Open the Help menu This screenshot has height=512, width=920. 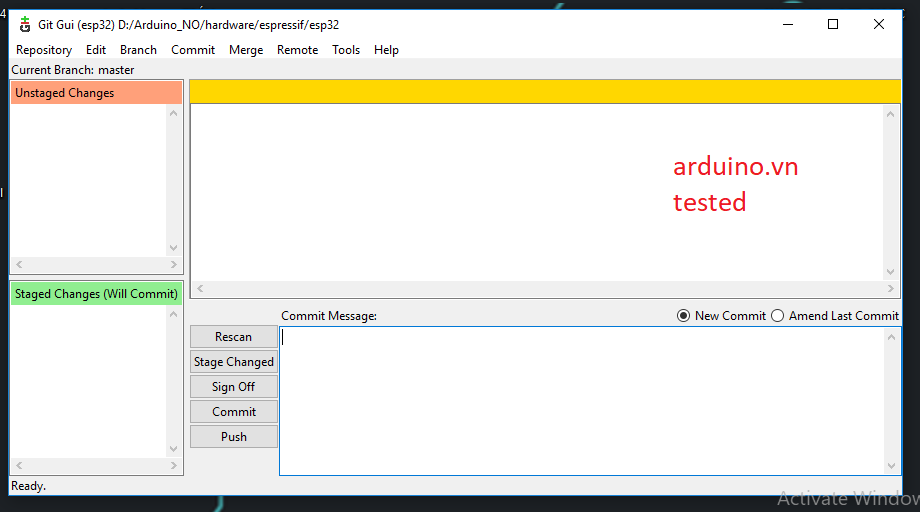click(386, 50)
